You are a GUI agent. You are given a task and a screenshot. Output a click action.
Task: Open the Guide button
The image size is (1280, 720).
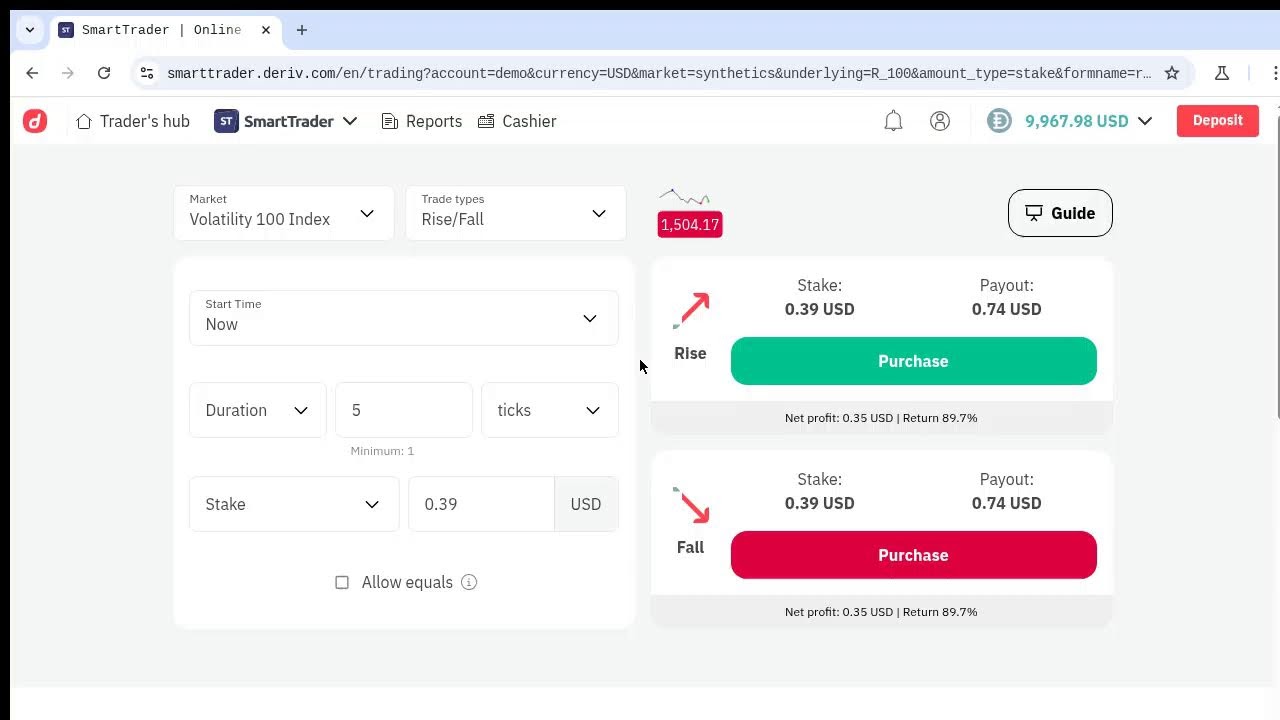click(1060, 213)
